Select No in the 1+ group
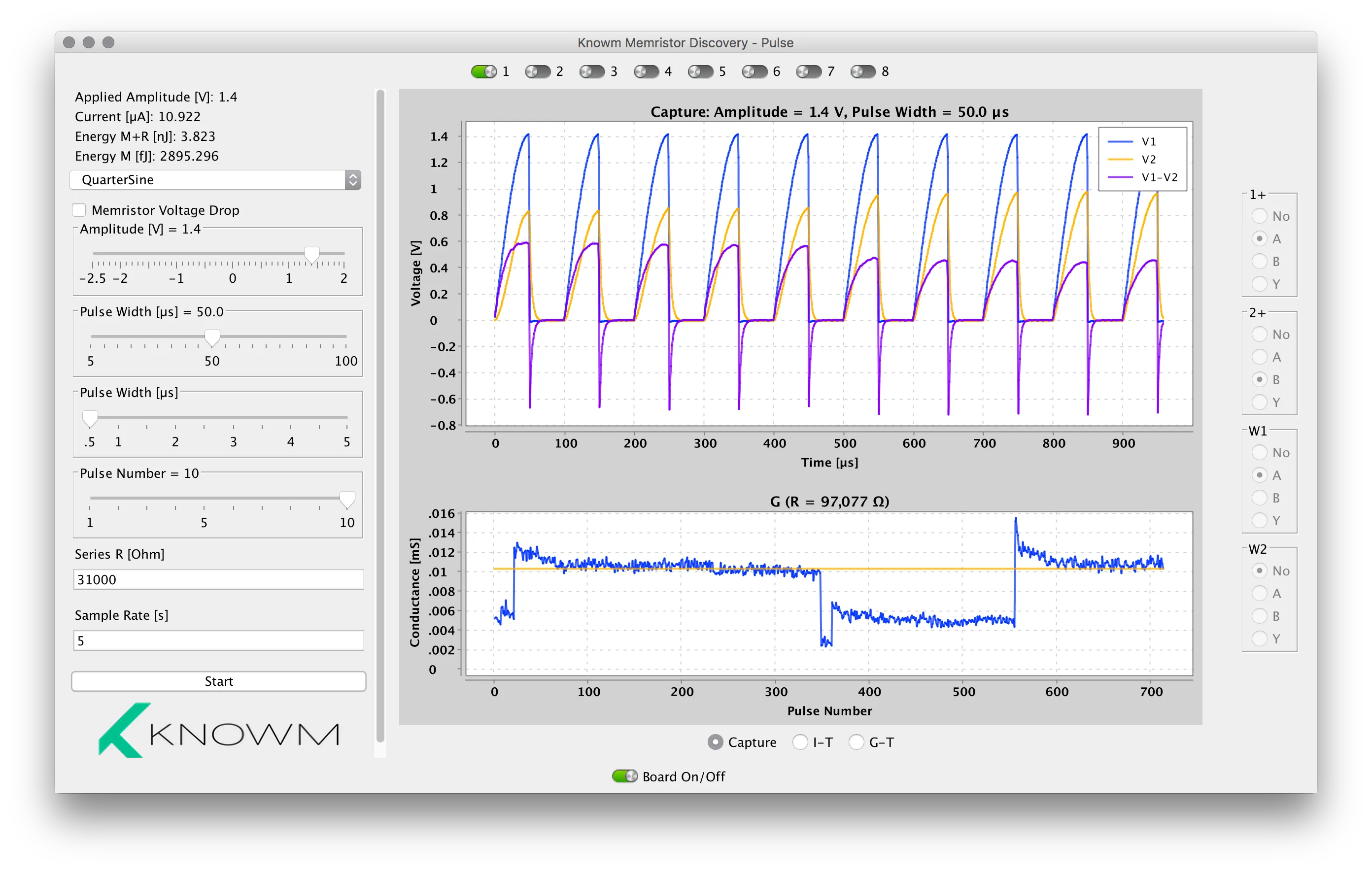Screen dimensions: 1372x872 tap(1259, 216)
